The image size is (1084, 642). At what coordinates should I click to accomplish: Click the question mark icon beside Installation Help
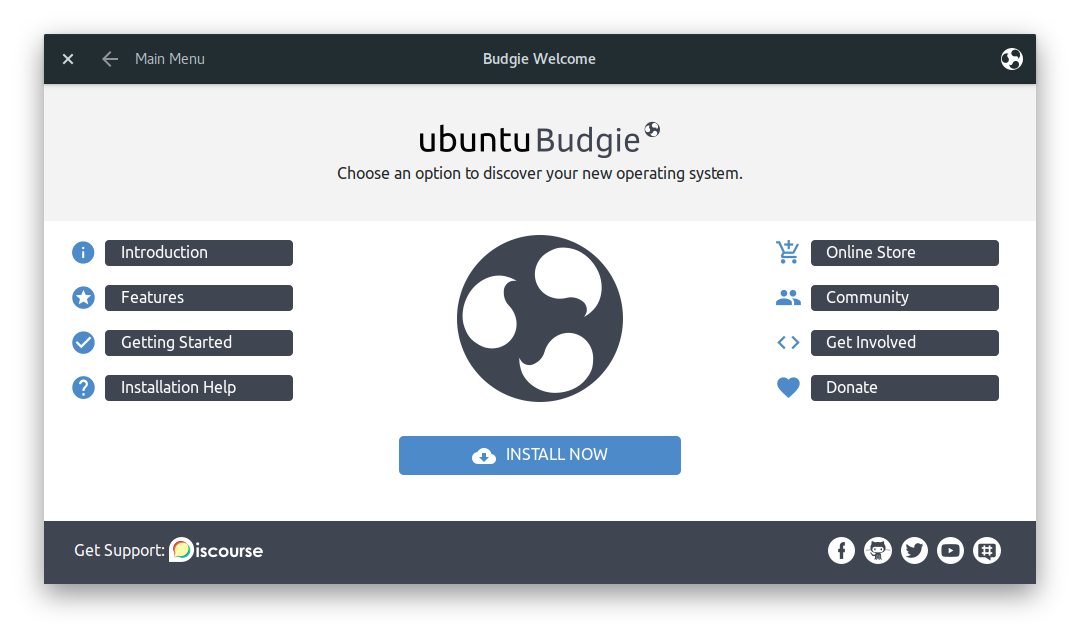(x=83, y=388)
